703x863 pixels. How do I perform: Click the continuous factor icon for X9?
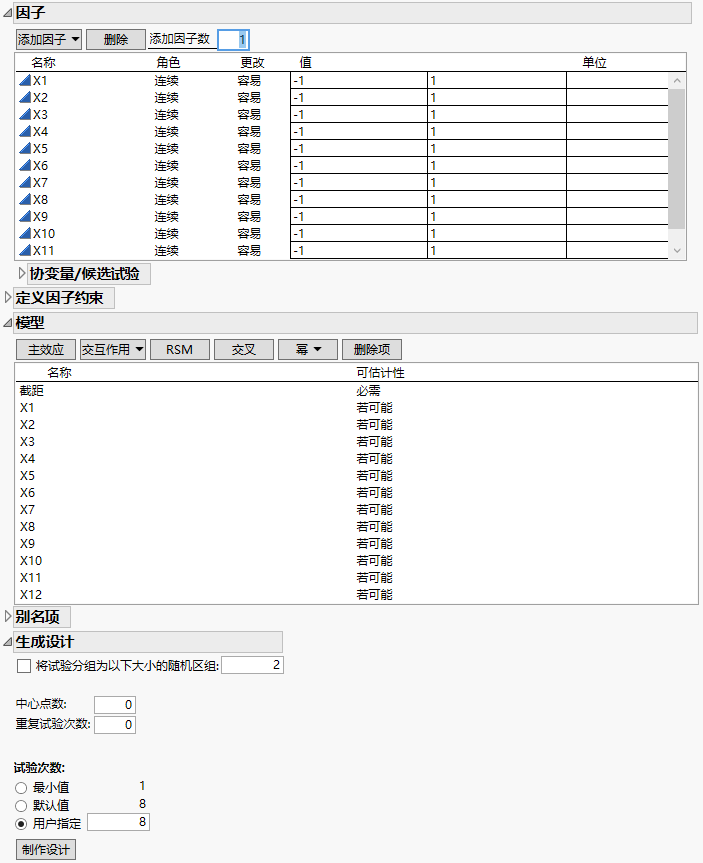(x=25, y=217)
